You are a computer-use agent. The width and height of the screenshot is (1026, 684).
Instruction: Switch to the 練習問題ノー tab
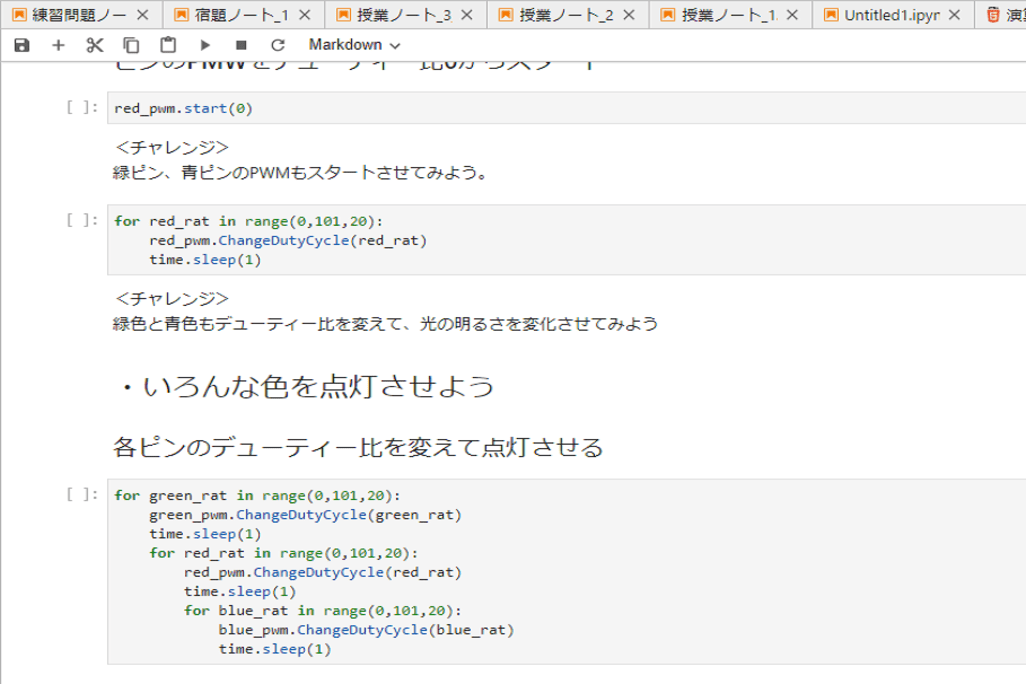click(x=70, y=15)
